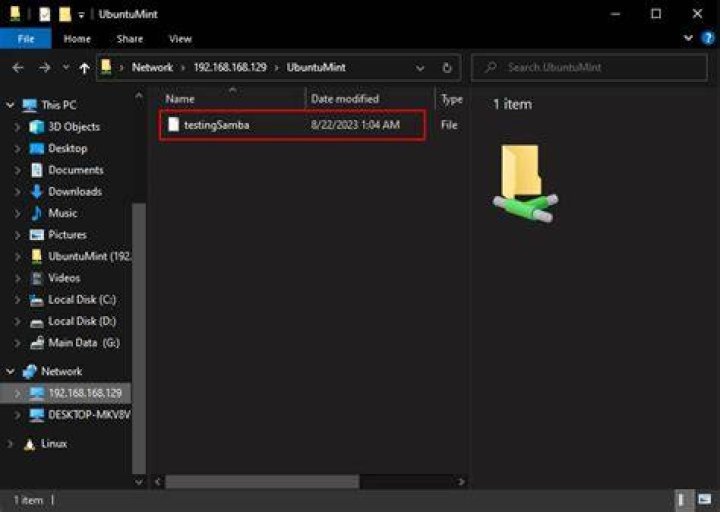720x512 pixels.
Task: Switch to Large icons view in status bar
Action: [x=704, y=500]
